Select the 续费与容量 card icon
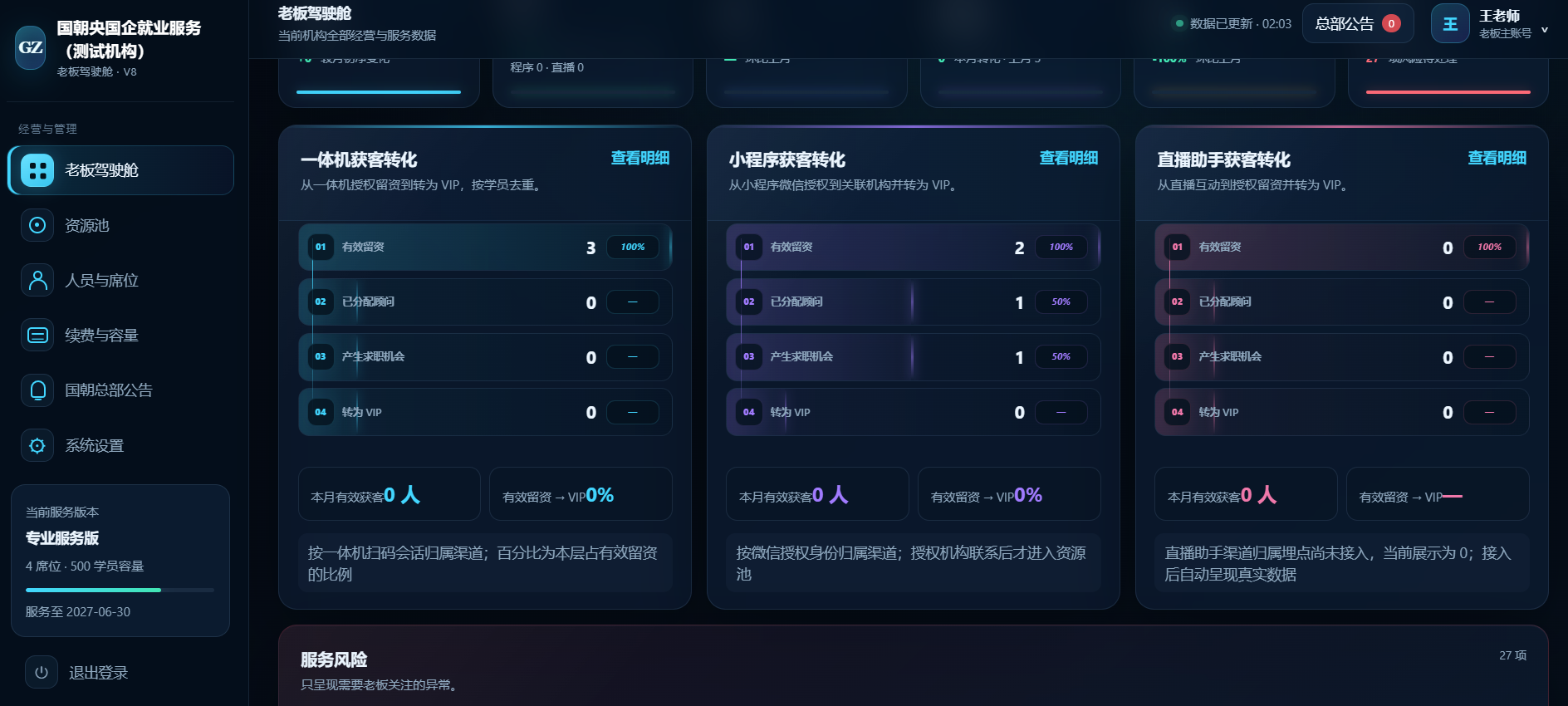 tap(37, 335)
